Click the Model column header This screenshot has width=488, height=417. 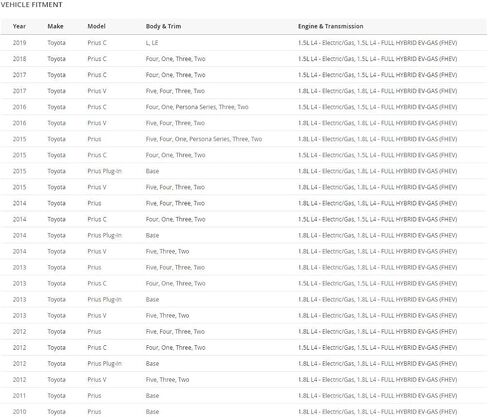point(96,26)
